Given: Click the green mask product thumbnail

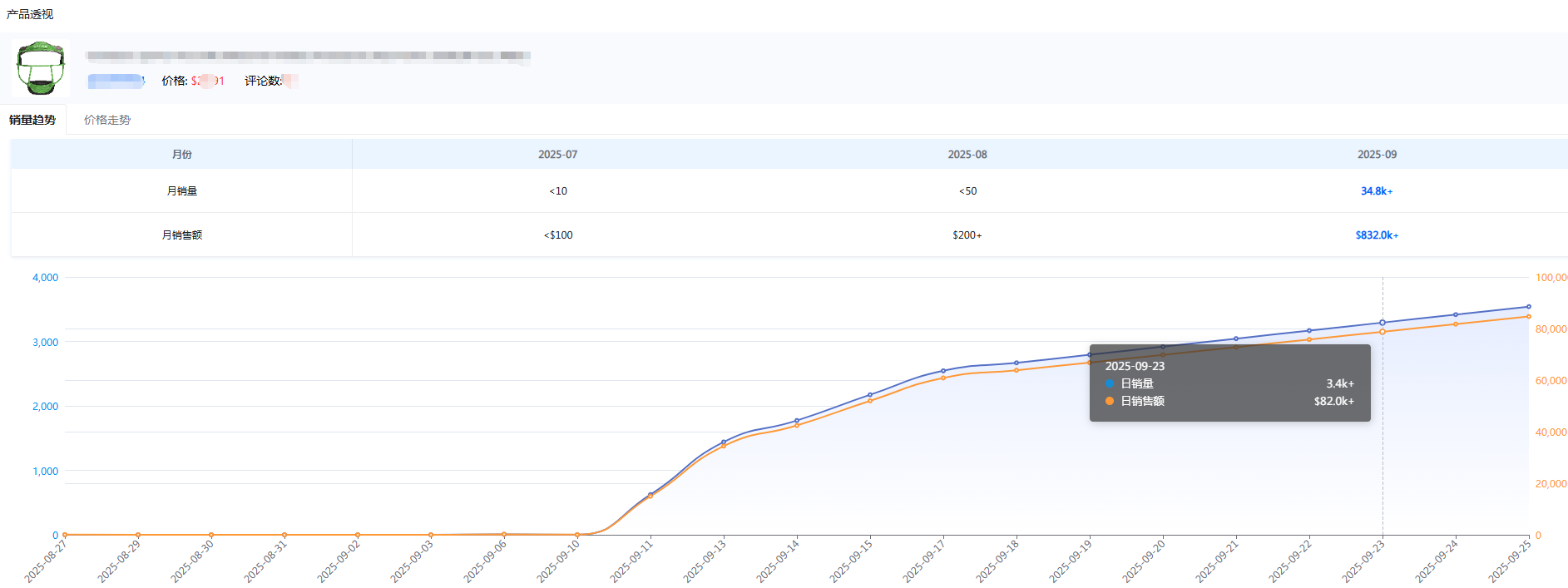Looking at the screenshot, I should point(41,68).
